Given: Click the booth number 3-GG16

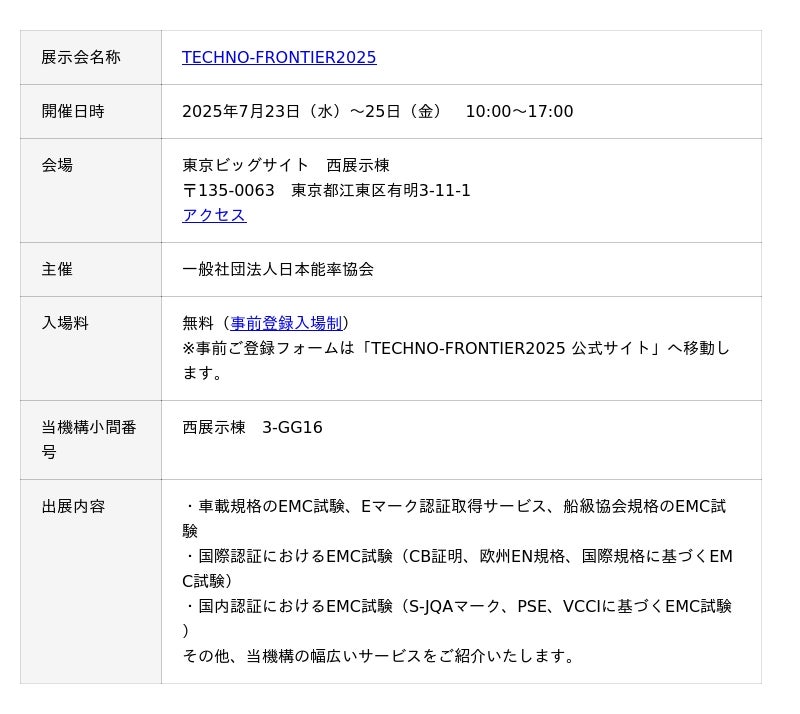Looking at the screenshot, I should tap(292, 428).
